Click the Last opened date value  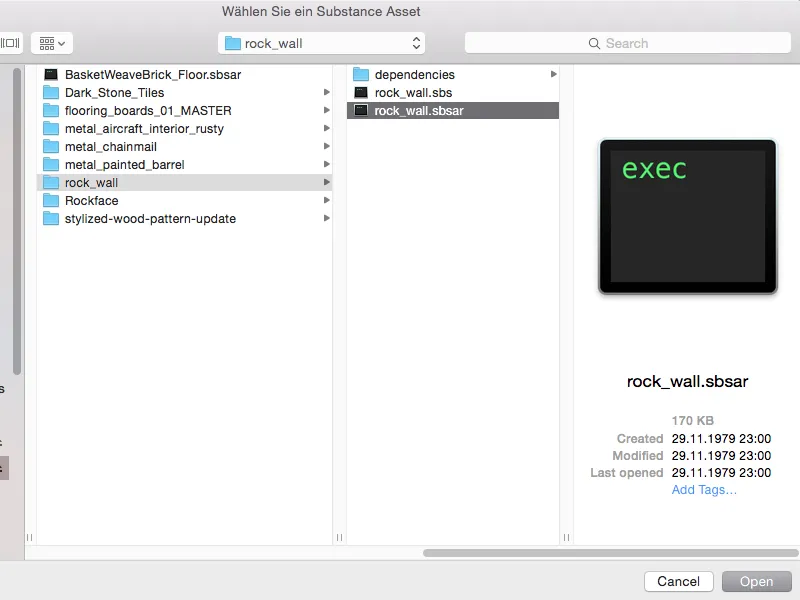[x=721, y=473]
